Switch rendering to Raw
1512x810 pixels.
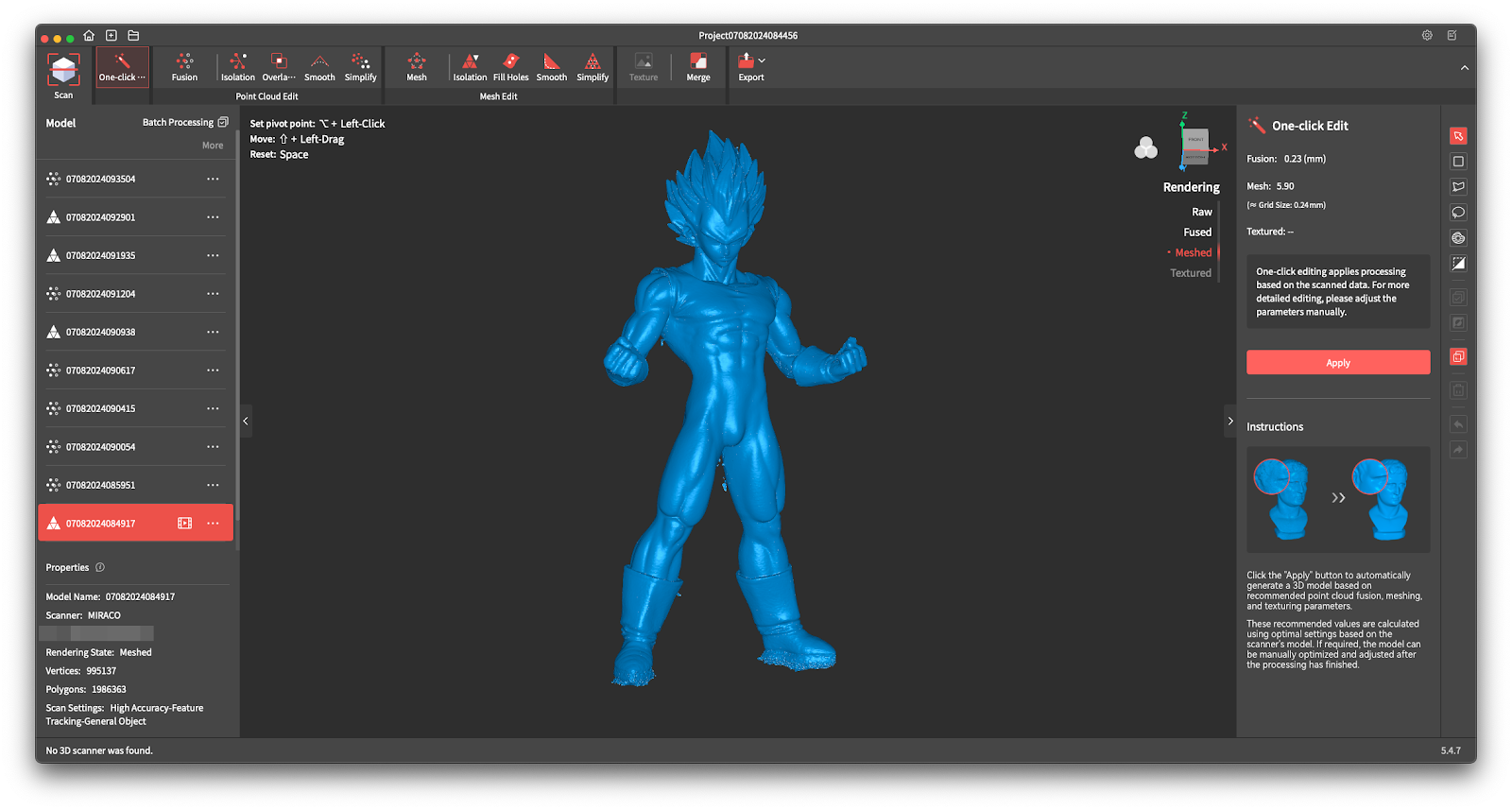pos(1201,212)
